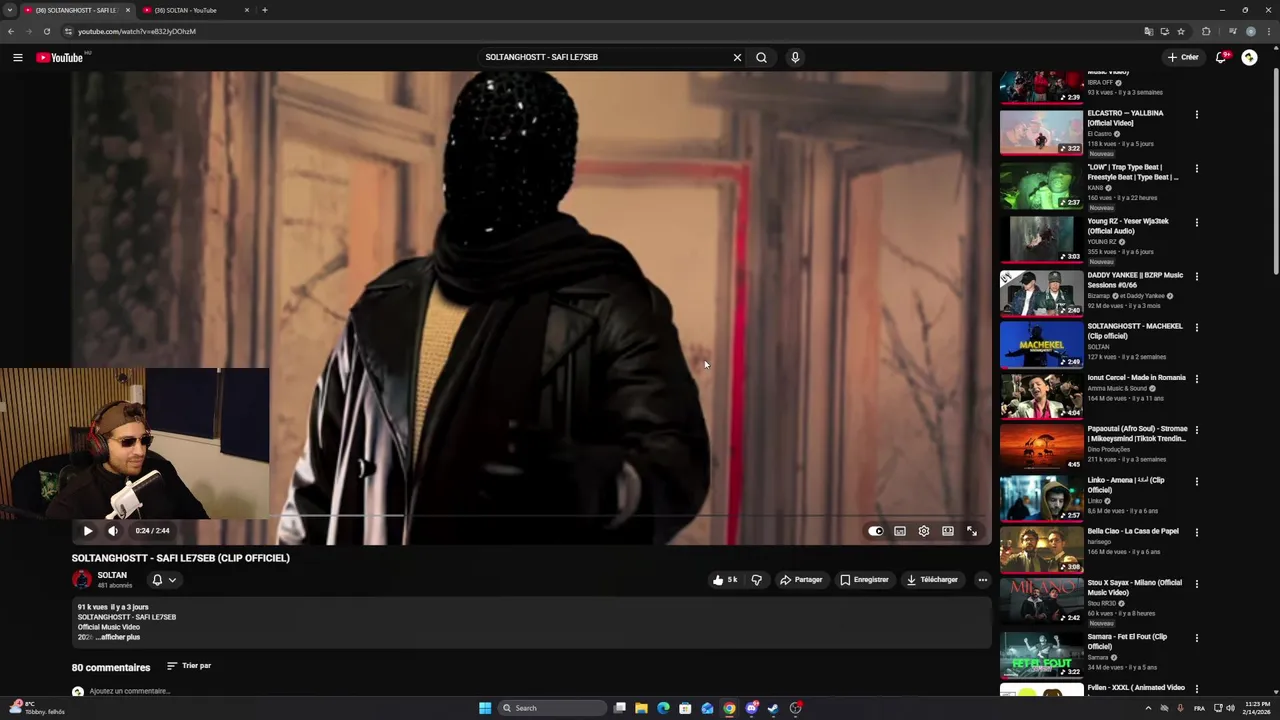Viewport: 1280px width, 720px height.
Task: Open the Windows Start button
Action: [485, 708]
